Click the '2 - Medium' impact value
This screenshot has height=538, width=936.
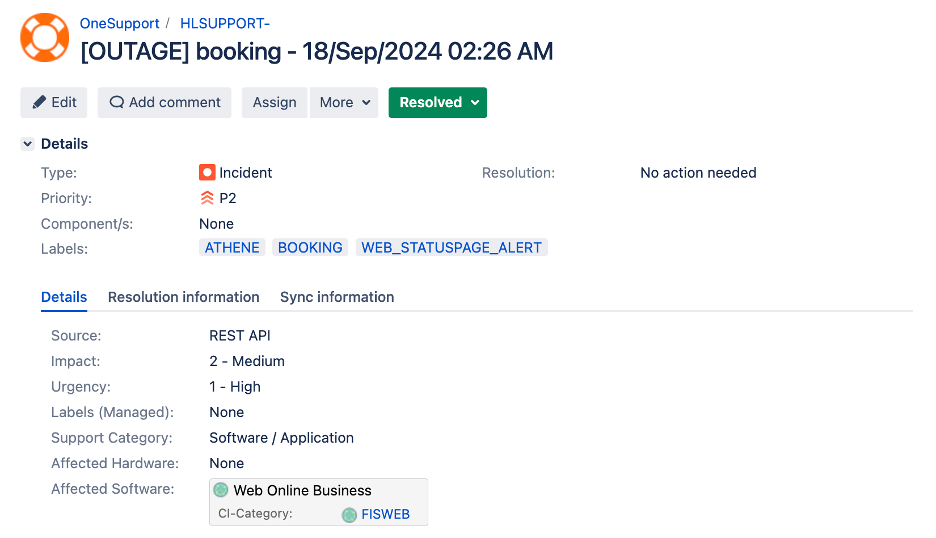pyautogui.click(x=247, y=361)
